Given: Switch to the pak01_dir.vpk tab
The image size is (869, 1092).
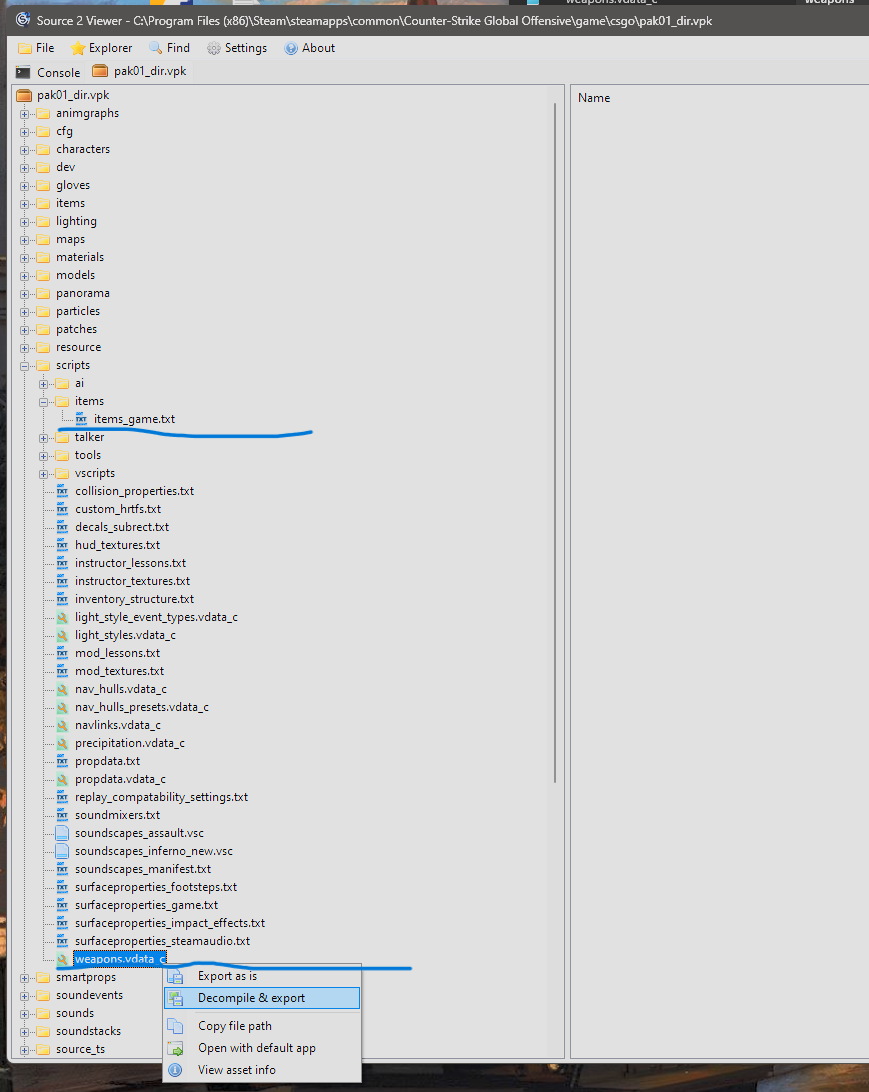Looking at the screenshot, I should 140,71.
